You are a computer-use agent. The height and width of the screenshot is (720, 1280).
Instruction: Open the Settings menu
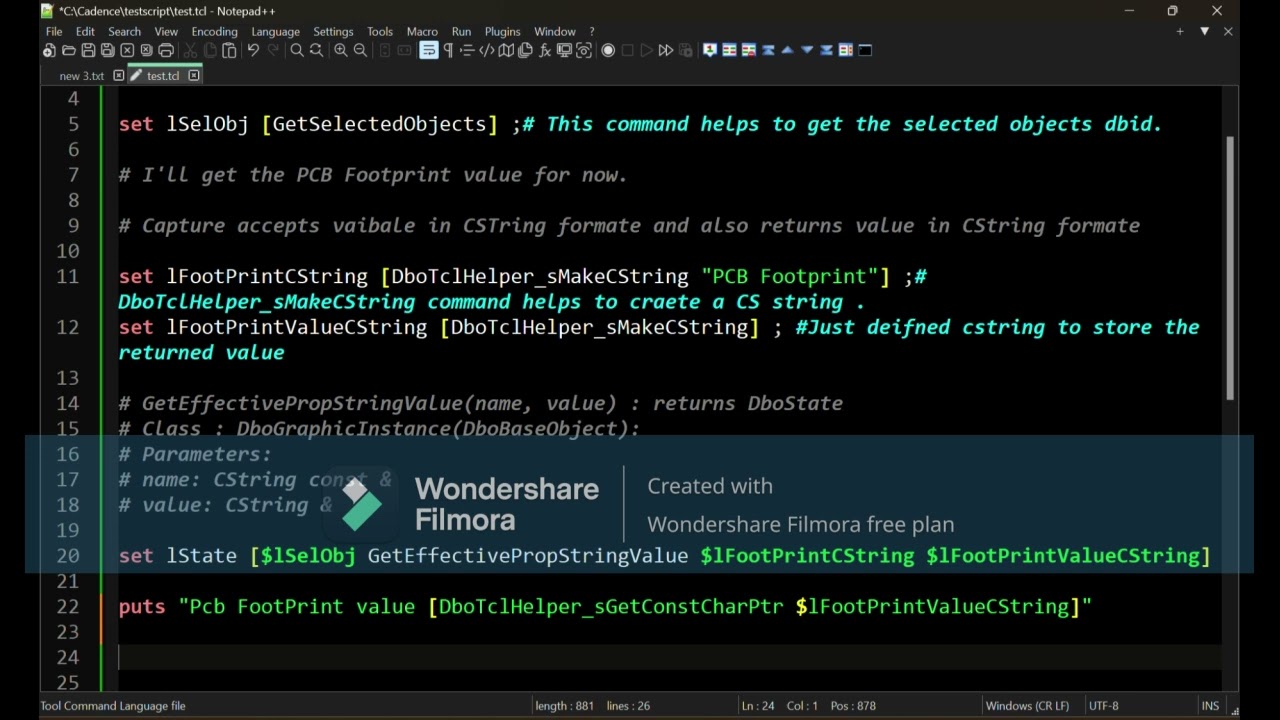coord(333,31)
